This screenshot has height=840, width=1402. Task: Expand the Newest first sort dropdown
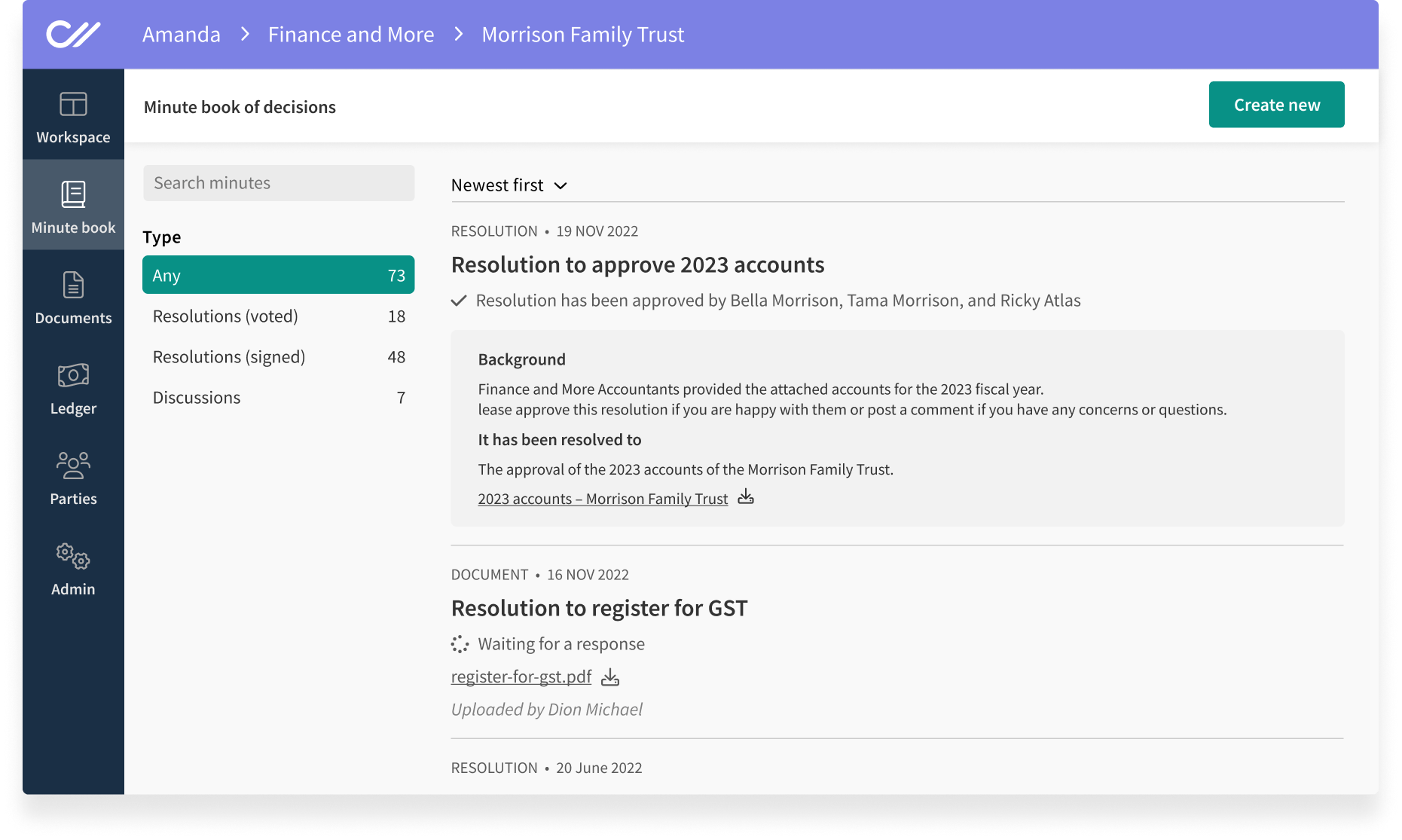click(509, 185)
